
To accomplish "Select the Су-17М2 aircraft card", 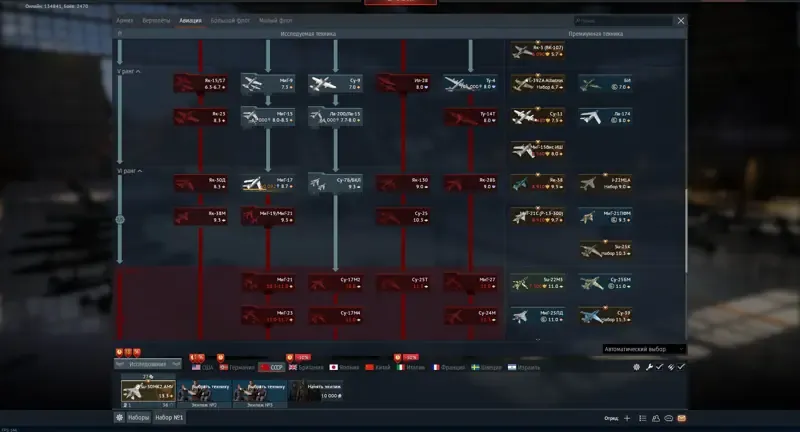I will pyautogui.click(x=335, y=283).
